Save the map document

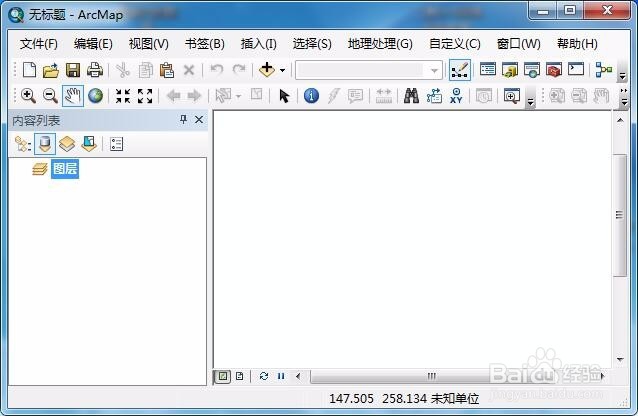73,70
